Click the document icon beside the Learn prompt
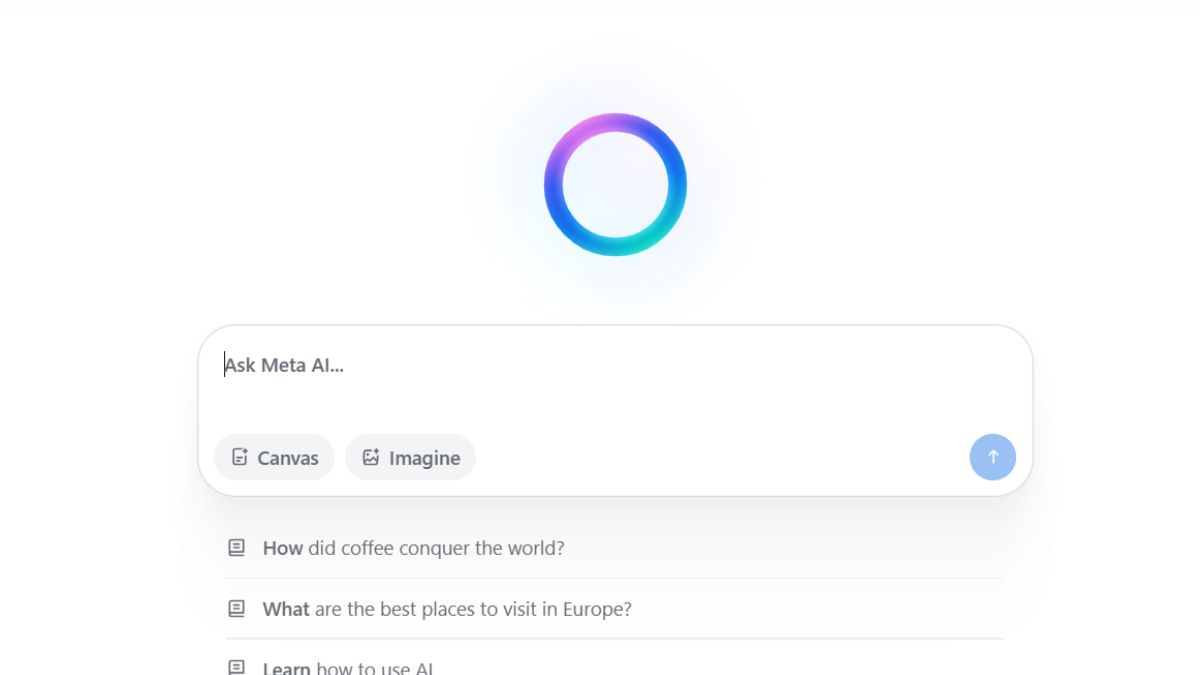The width and height of the screenshot is (1200, 675). pos(236,666)
